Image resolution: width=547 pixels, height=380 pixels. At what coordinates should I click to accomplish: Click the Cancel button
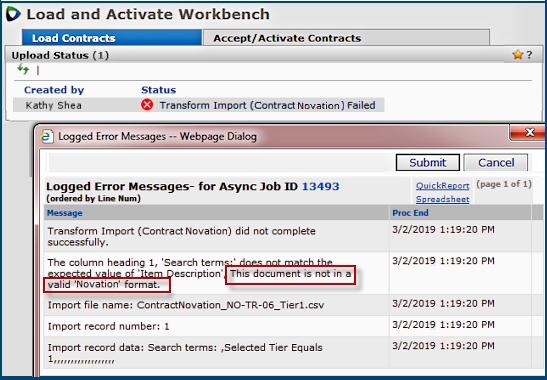click(496, 163)
